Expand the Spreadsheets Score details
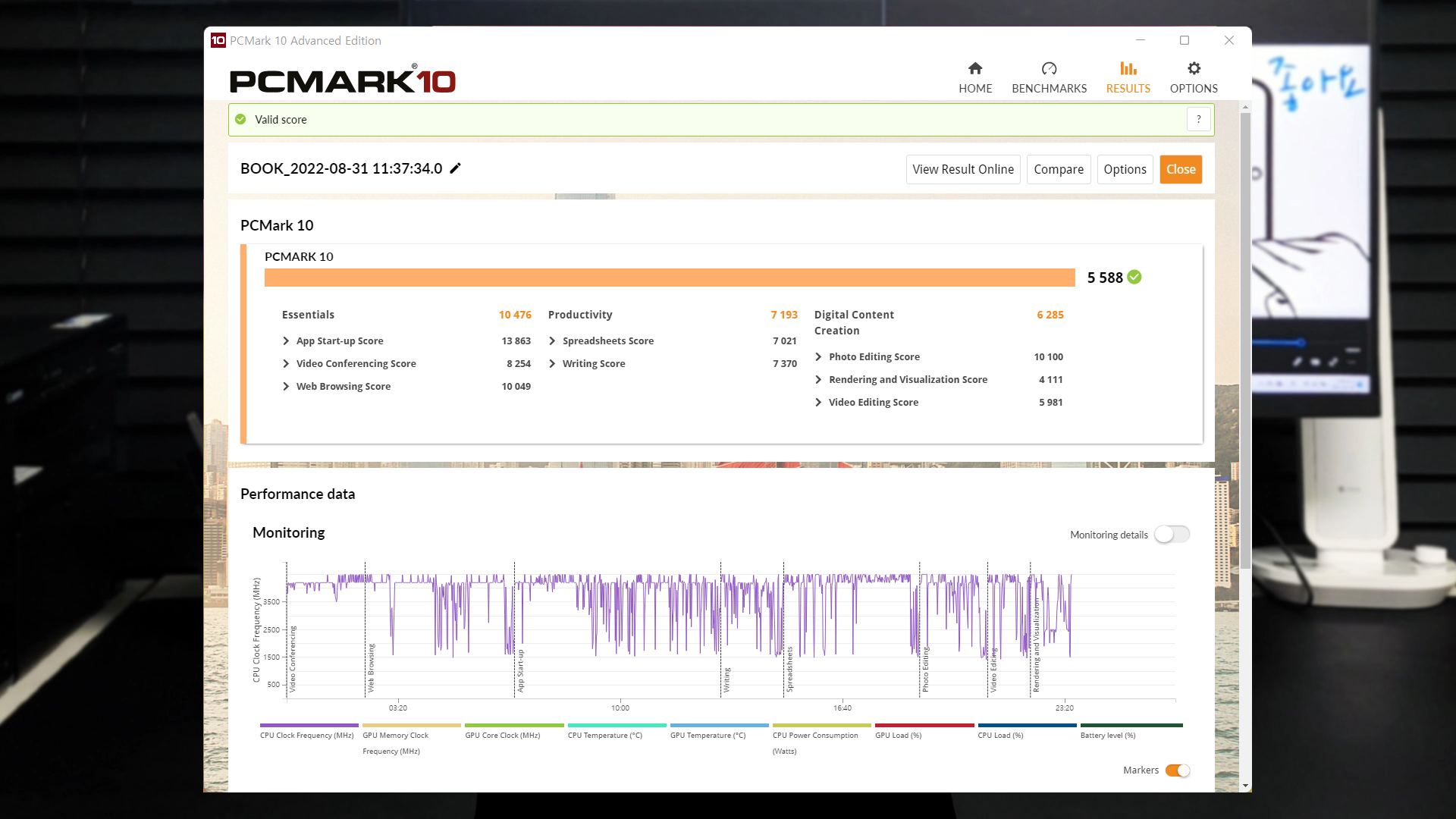Viewport: 1456px width, 819px height. pyautogui.click(x=553, y=341)
